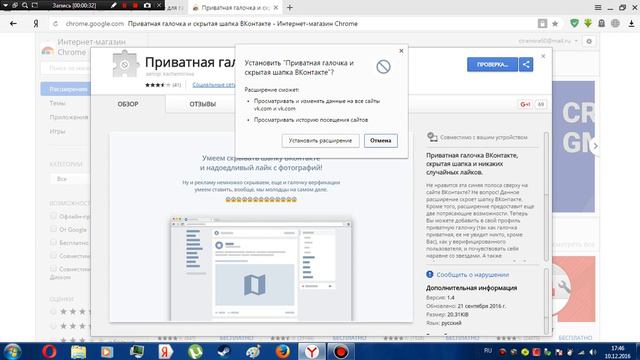Screen dimensions: 640x360
Task: Open the categories dropdown showing Все
Action: 69,179
